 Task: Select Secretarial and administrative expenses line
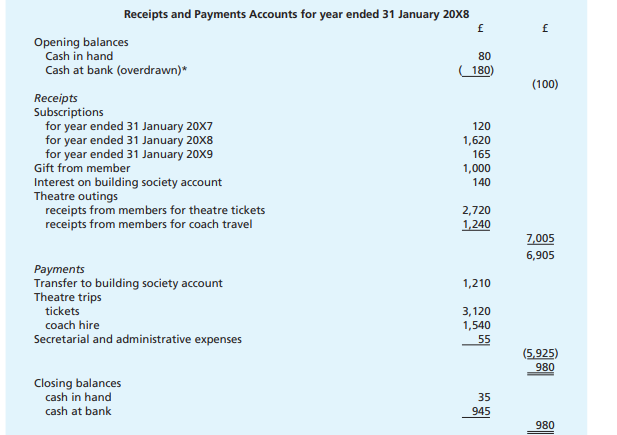[138, 340]
